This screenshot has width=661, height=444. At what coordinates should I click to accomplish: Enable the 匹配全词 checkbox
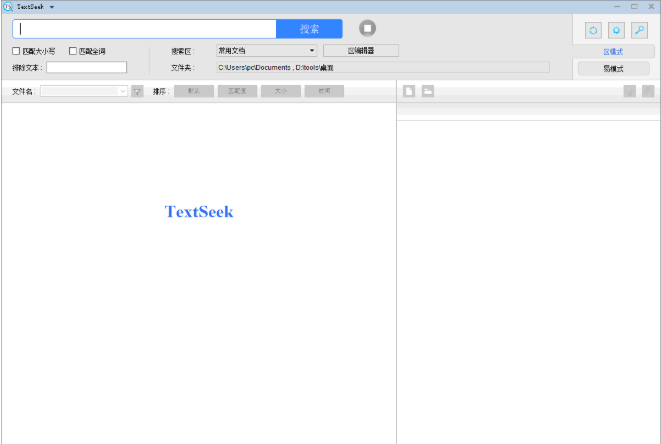point(73,51)
